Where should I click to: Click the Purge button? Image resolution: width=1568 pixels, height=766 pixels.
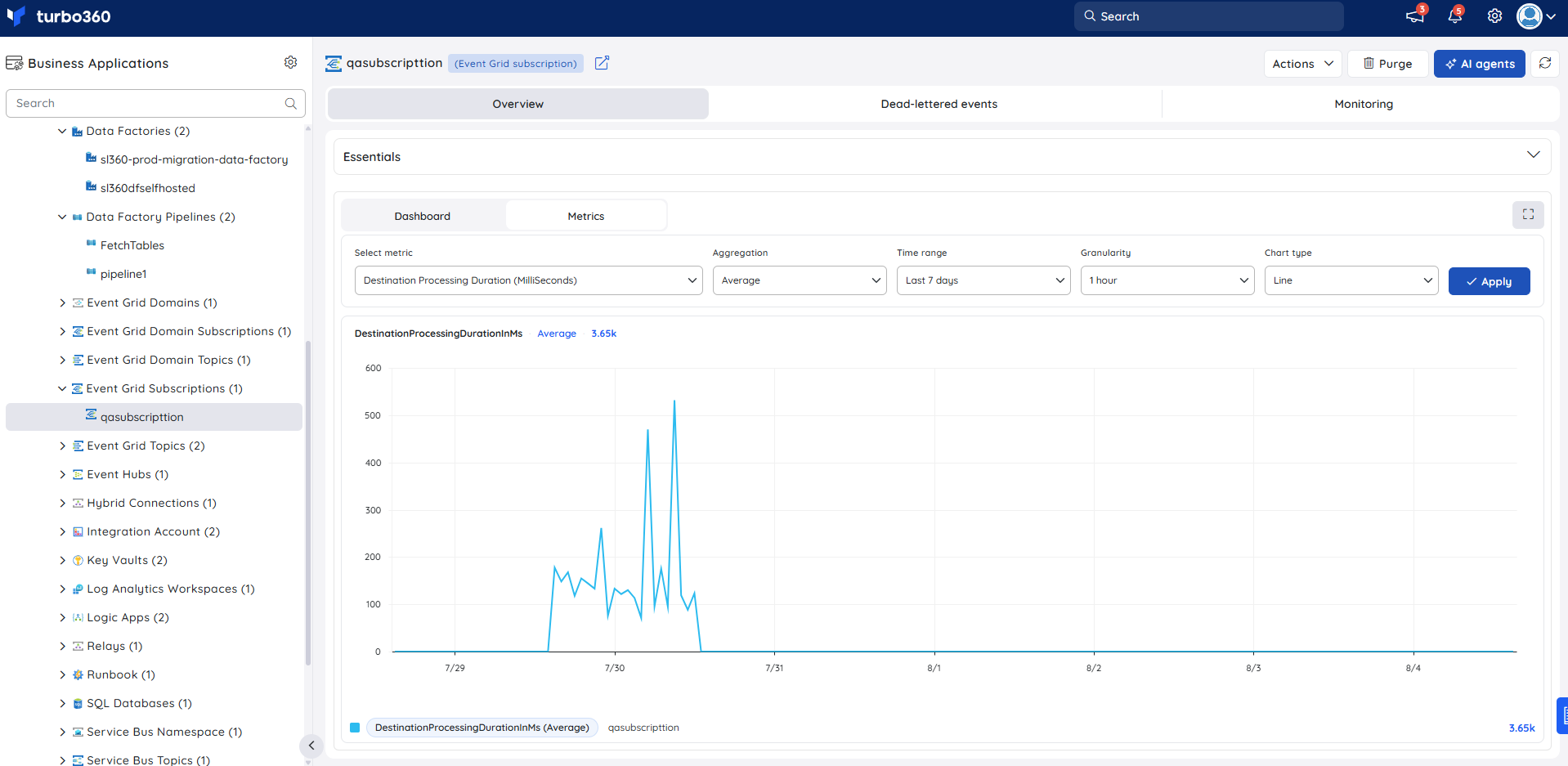[x=1387, y=64]
